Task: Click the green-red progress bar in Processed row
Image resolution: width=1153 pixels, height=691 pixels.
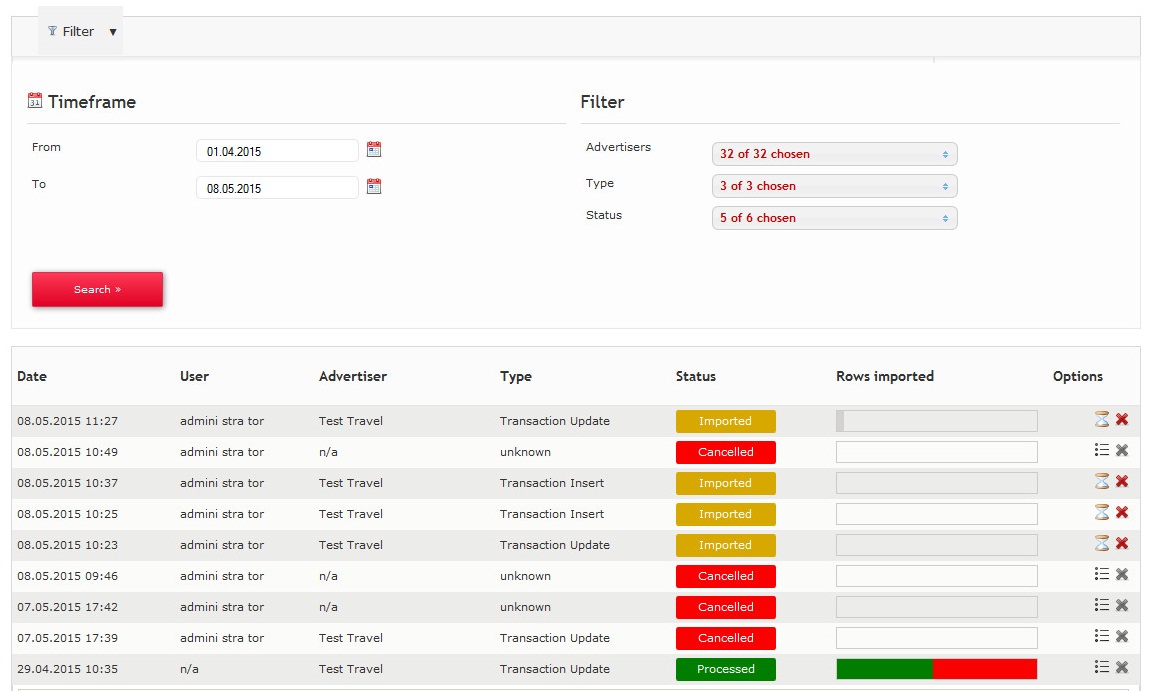Action: click(x=937, y=669)
